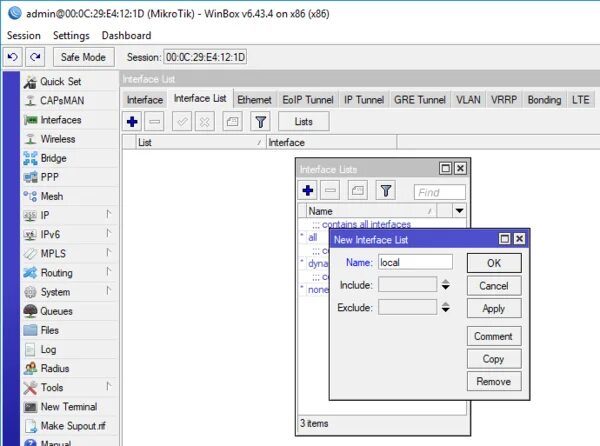Toggle Safe Mode button
The width and height of the screenshot is (600, 446).
(x=83, y=57)
